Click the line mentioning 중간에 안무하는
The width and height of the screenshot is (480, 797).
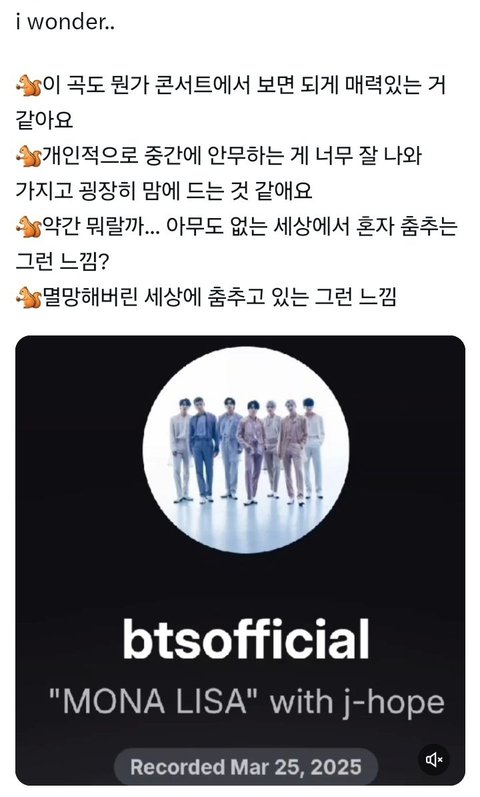tap(219, 156)
